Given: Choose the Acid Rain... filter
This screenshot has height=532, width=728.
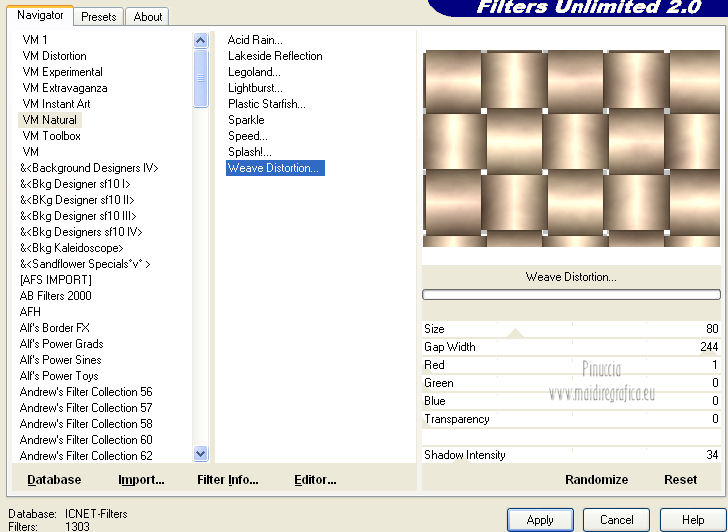Looking at the screenshot, I should [255, 40].
